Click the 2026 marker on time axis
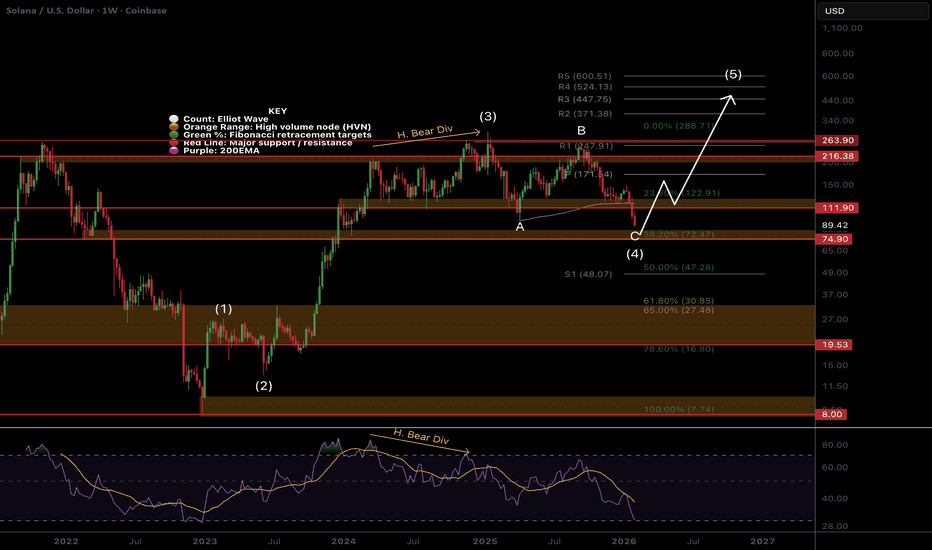Viewport: 932px width, 550px height. coord(622,540)
